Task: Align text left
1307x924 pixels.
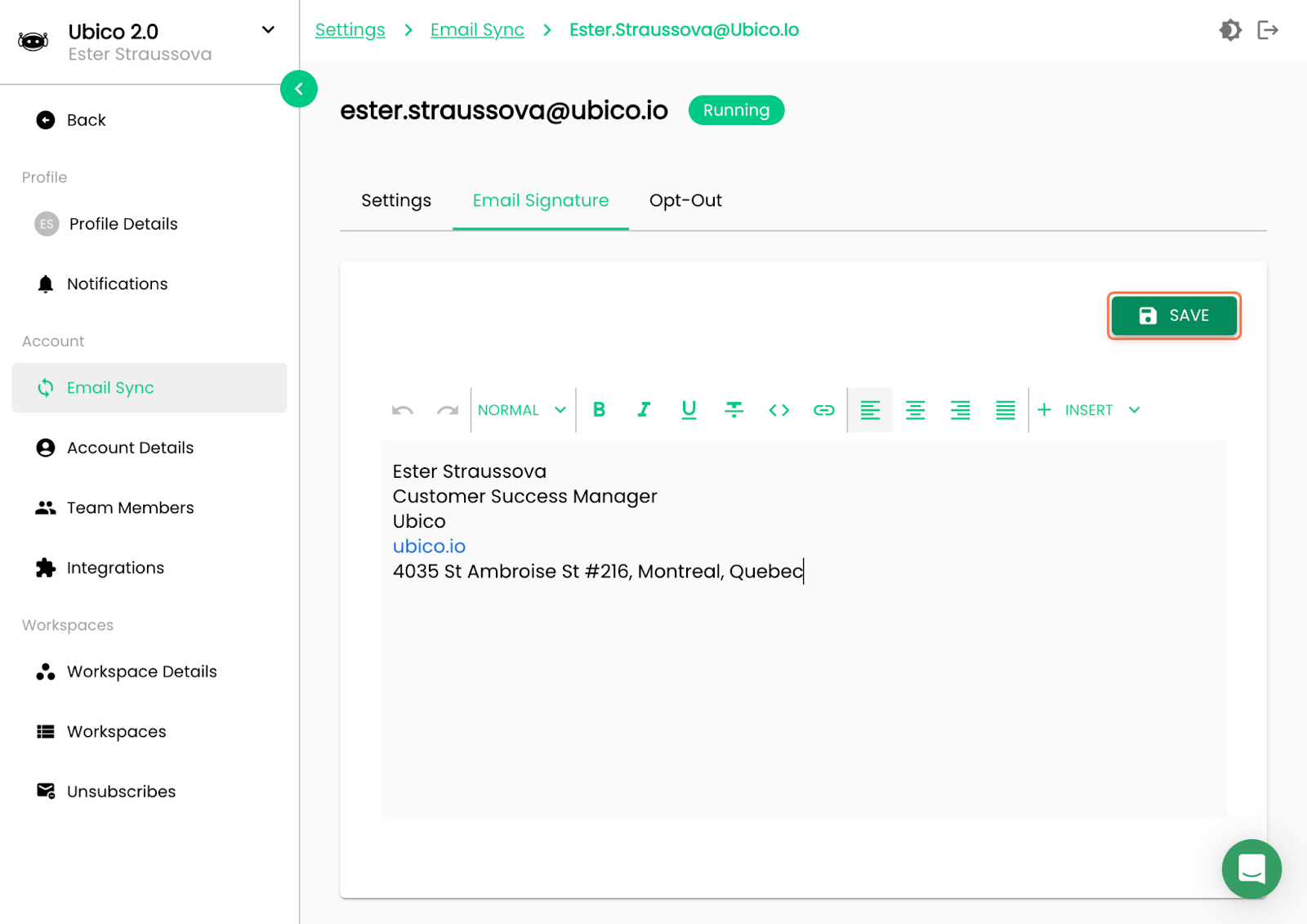Action: tap(870, 410)
